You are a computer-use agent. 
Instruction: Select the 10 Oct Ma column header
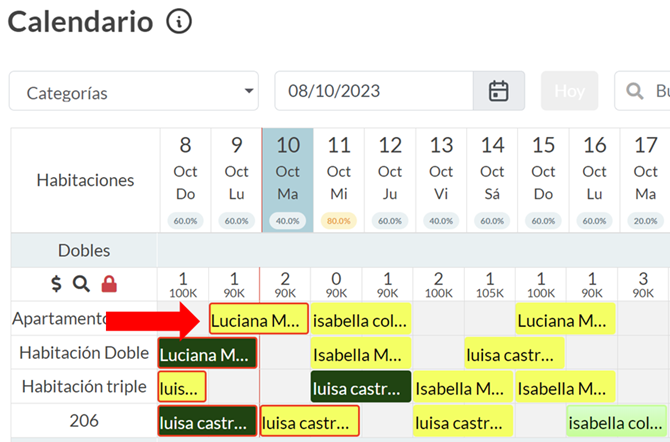[x=288, y=170]
